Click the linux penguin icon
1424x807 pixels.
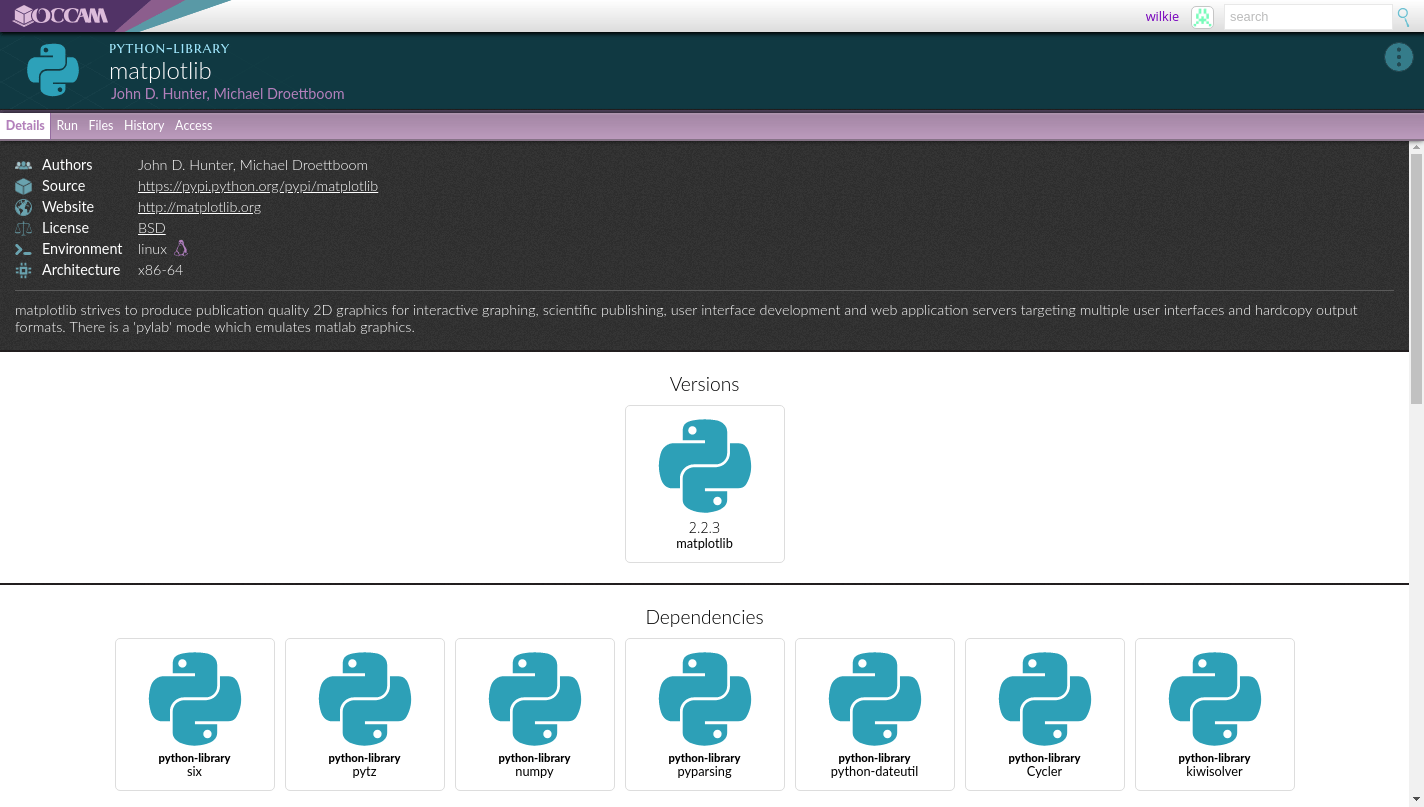181,248
